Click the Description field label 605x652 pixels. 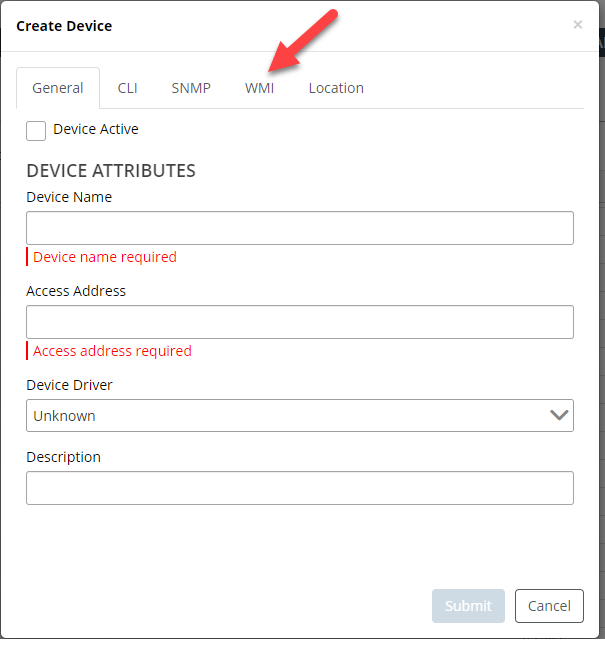click(x=64, y=457)
